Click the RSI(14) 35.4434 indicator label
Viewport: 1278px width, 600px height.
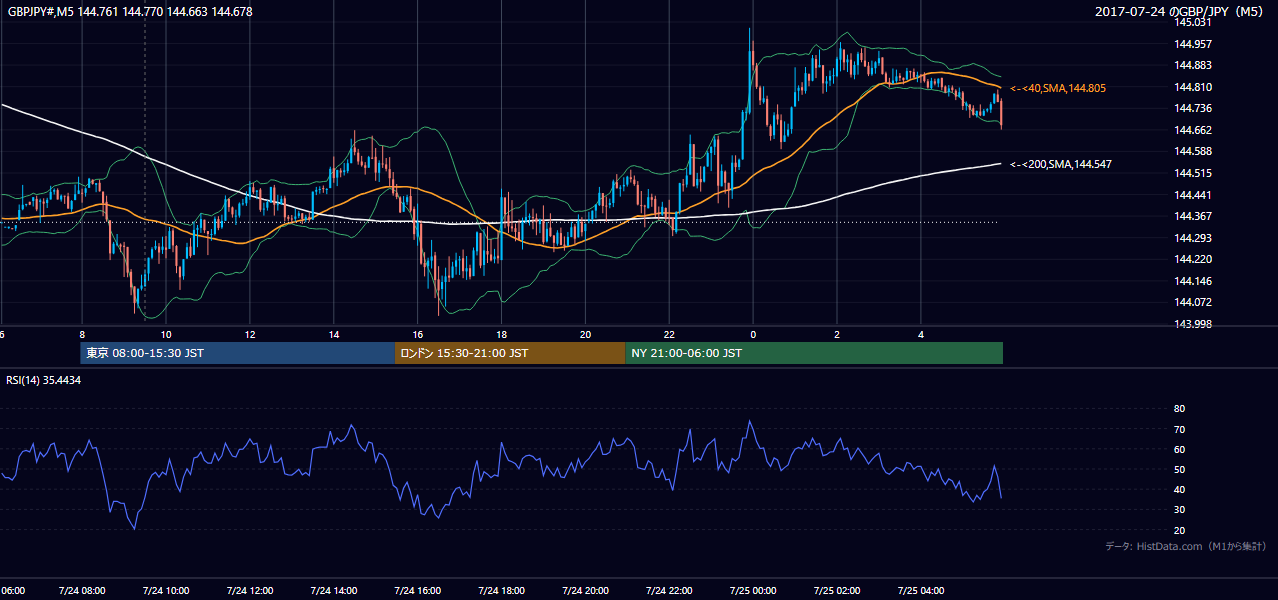coord(44,380)
